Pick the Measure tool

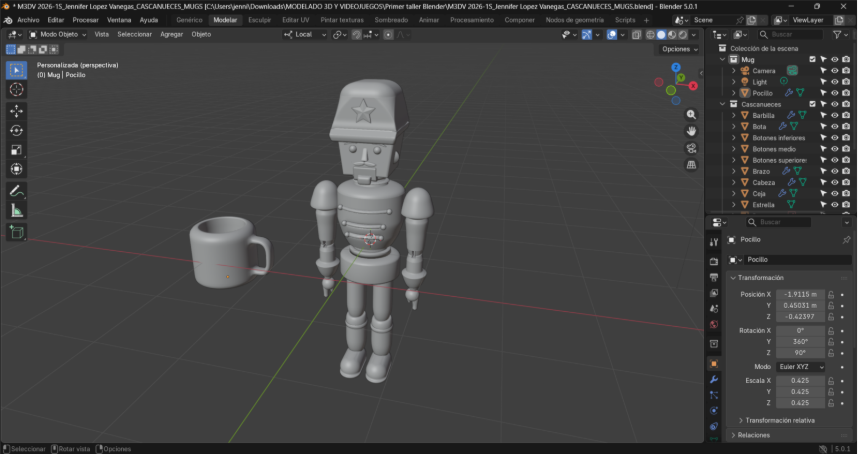click(x=16, y=210)
